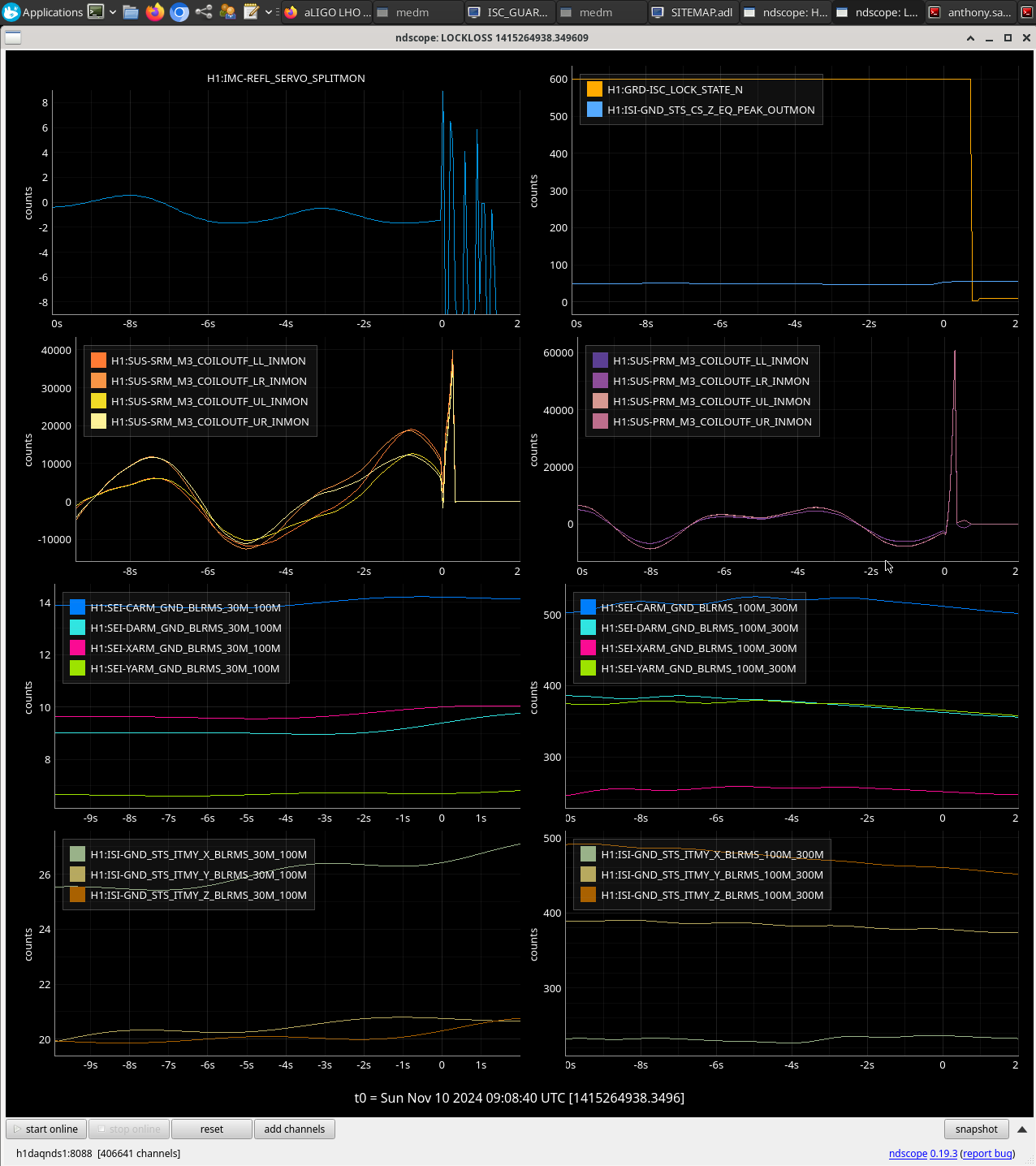Click the add channels button

pyautogui.click(x=295, y=1129)
